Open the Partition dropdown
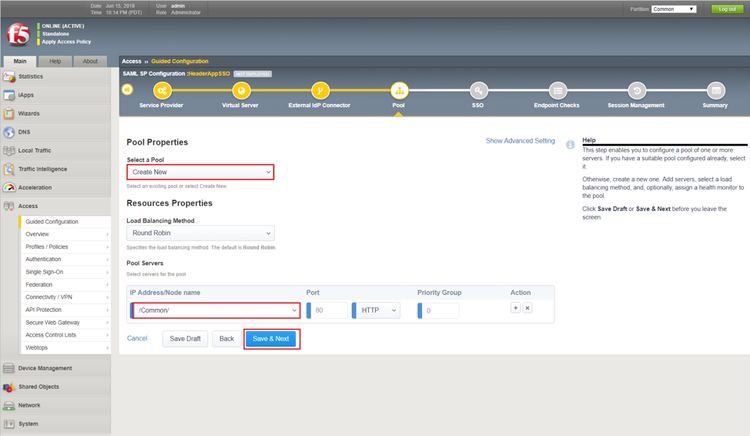Image resolution: width=750 pixels, height=436 pixels. coord(674,9)
